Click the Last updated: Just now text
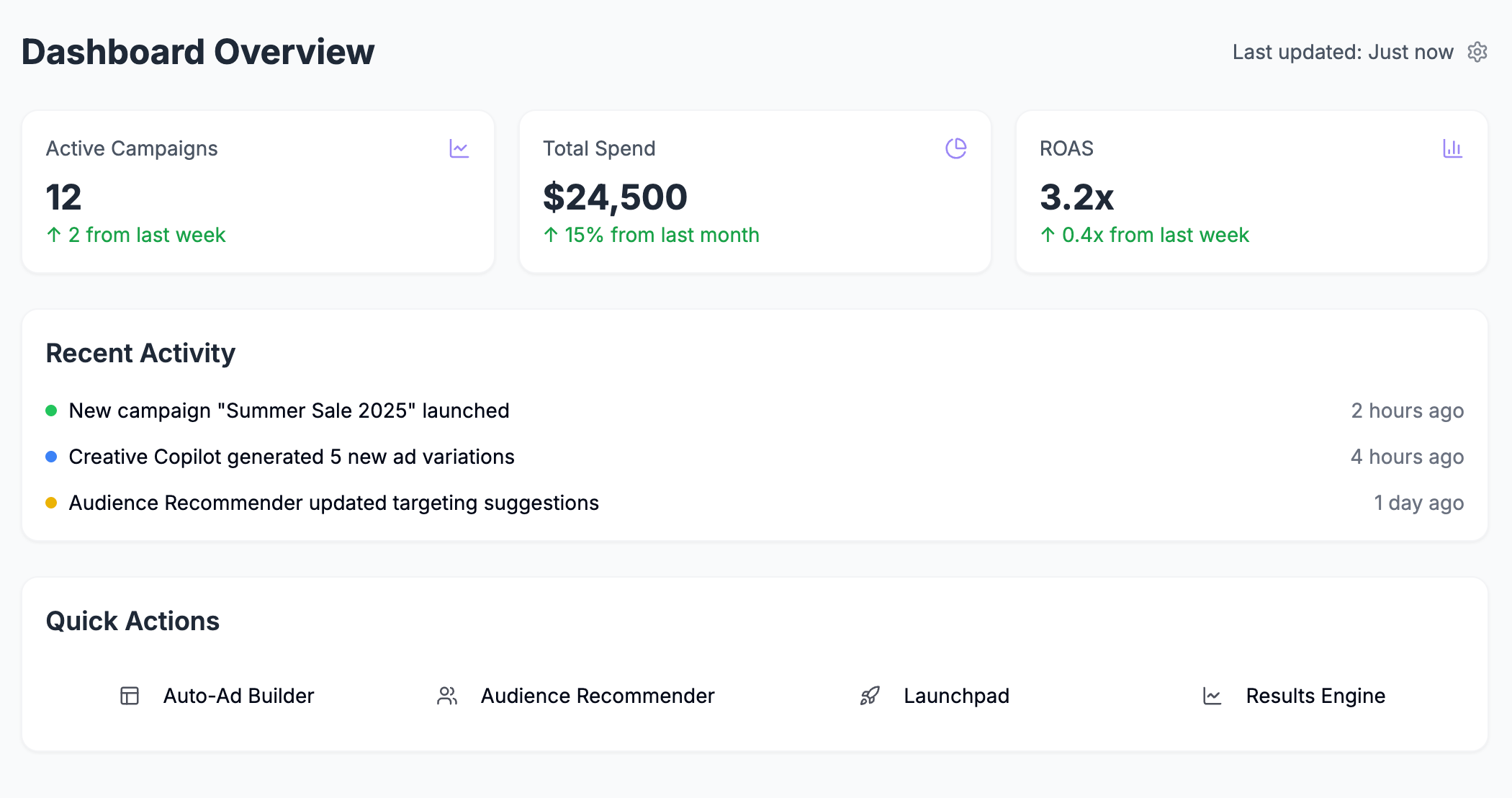 click(1343, 52)
